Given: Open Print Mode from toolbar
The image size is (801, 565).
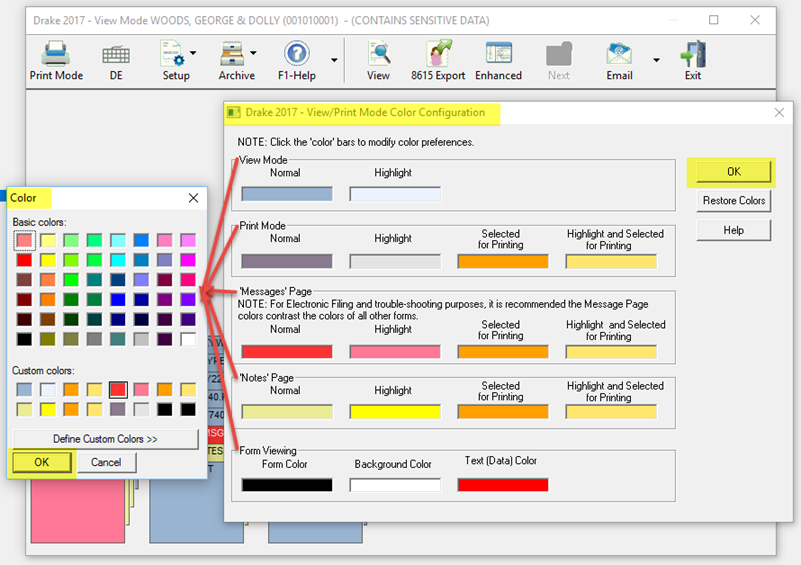Looking at the screenshot, I should click(x=56, y=61).
